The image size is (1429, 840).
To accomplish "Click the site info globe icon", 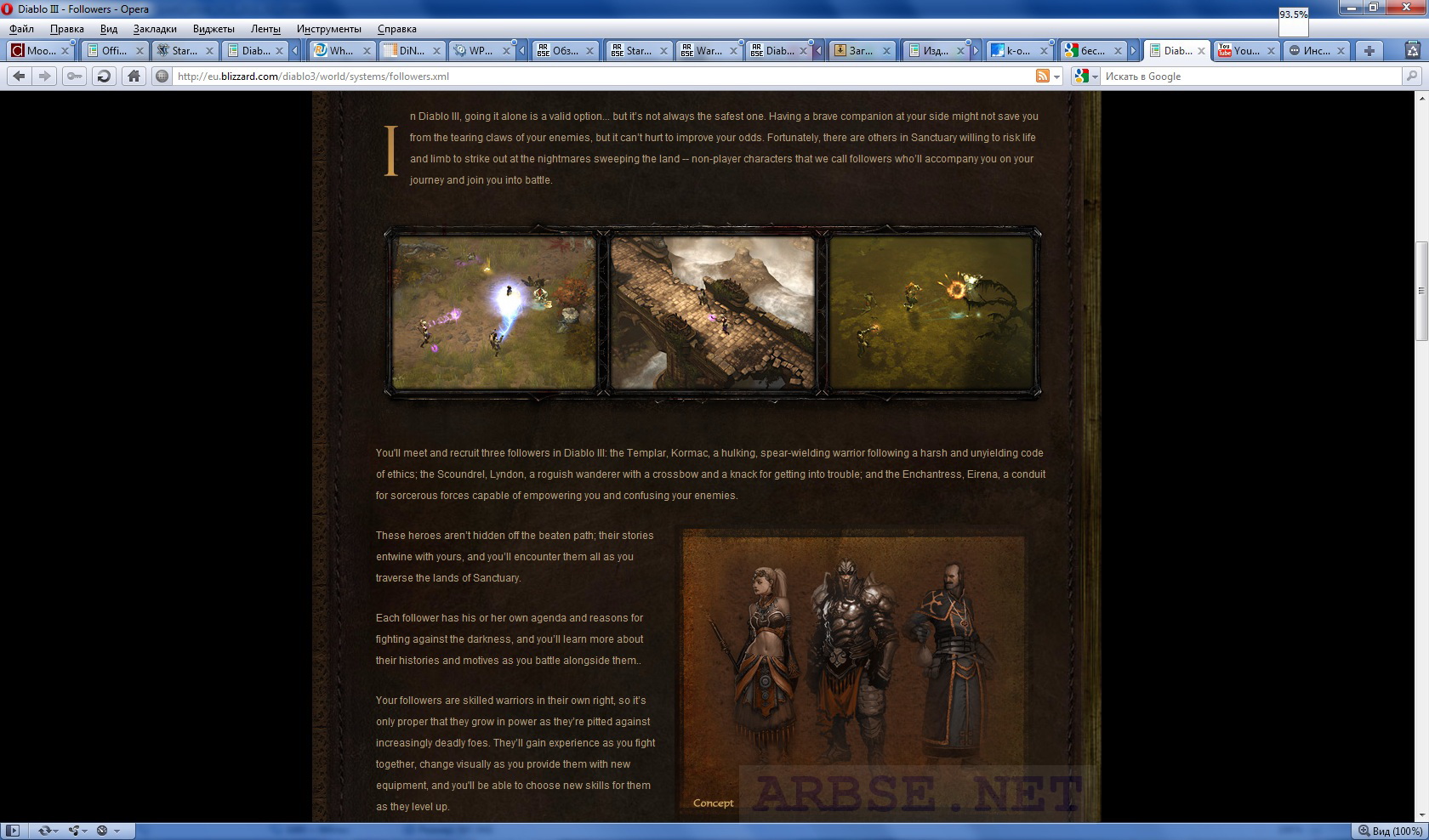I will [x=162, y=77].
